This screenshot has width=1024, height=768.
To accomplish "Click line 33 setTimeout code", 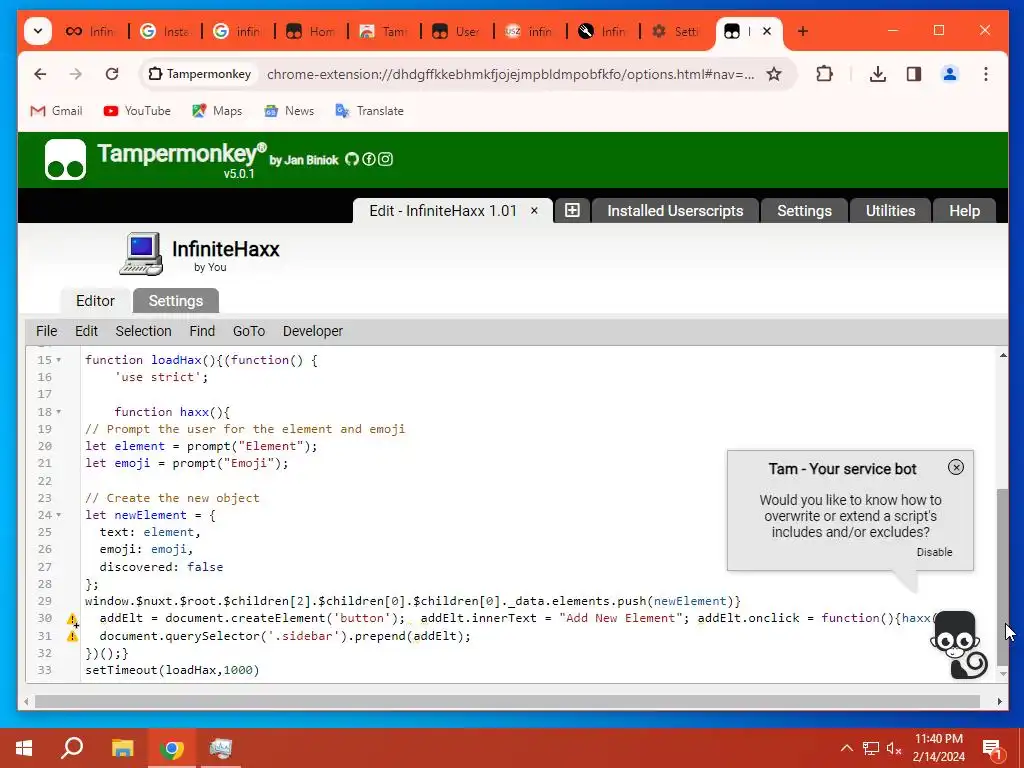I will tap(172, 671).
